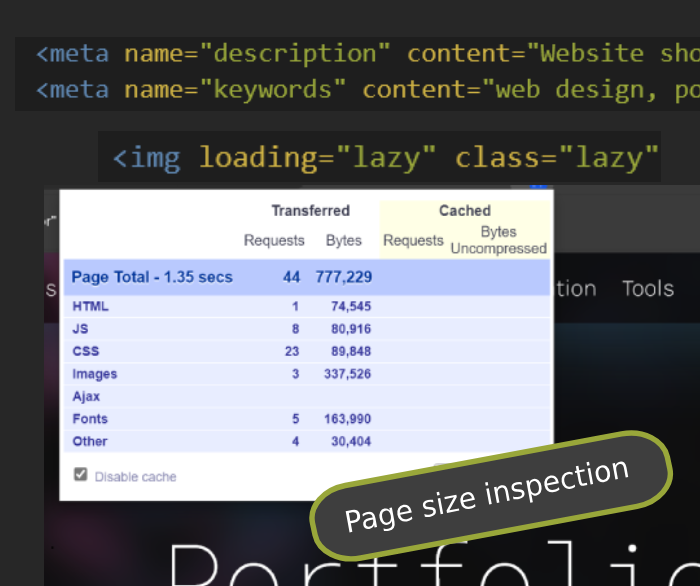Screen dimensions: 700x586
Task: Toggle the Disable cache checkbox
Action: [x=81, y=476]
